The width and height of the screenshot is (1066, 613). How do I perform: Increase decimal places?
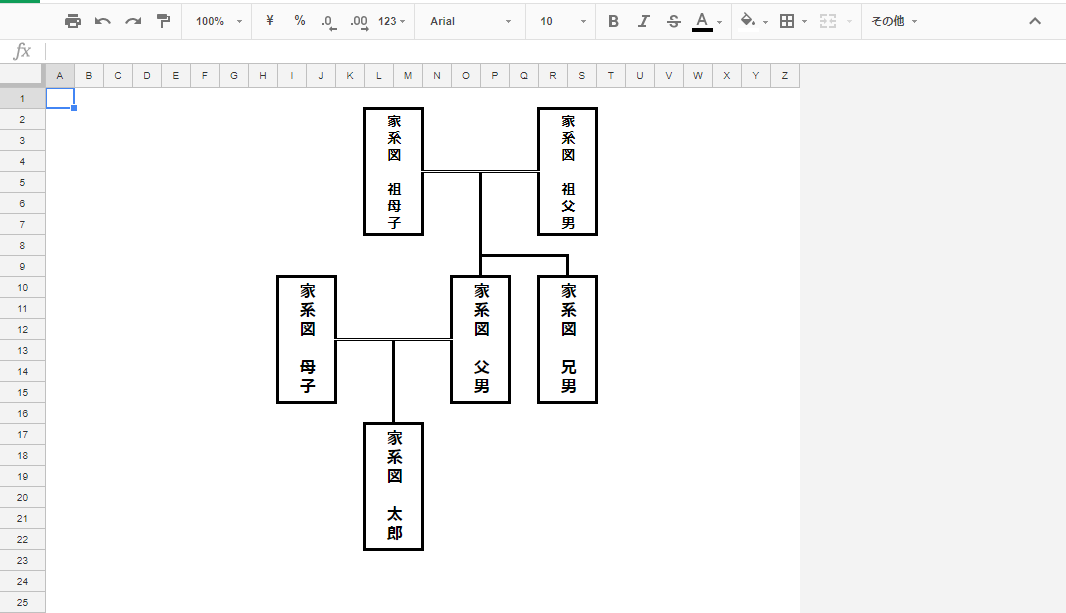pos(359,21)
